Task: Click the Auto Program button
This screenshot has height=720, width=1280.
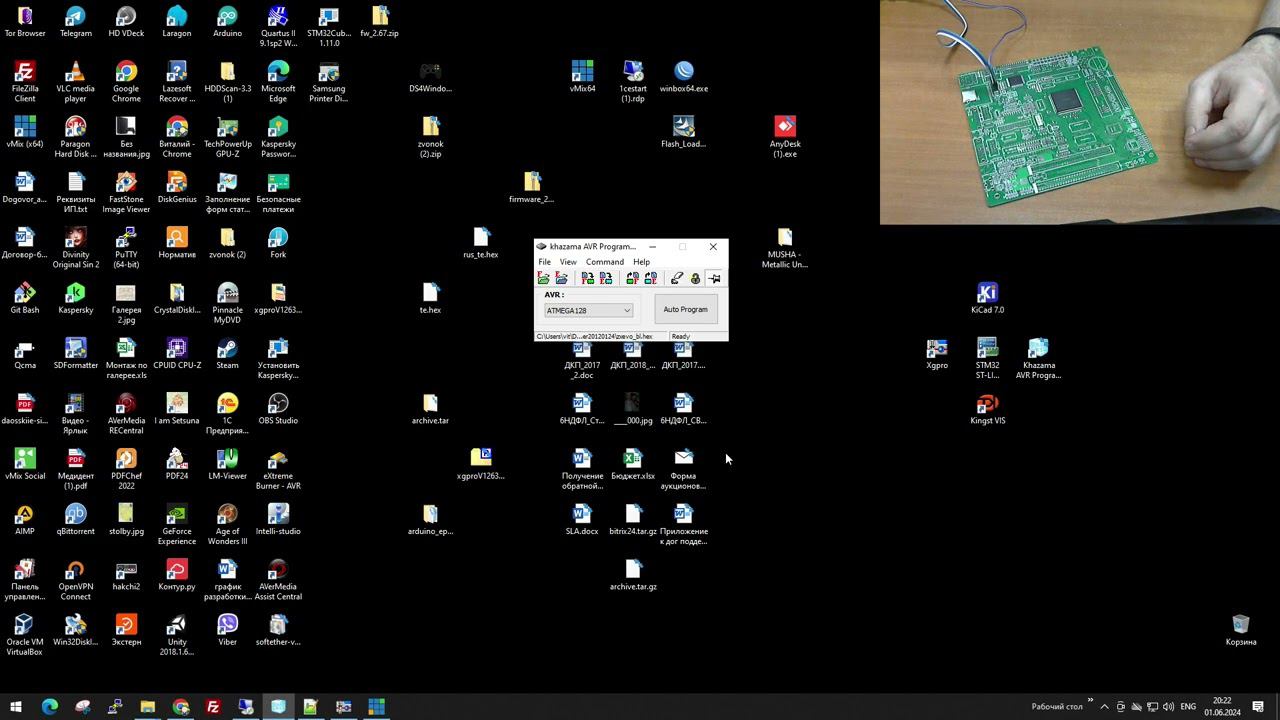Action: (685, 310)
